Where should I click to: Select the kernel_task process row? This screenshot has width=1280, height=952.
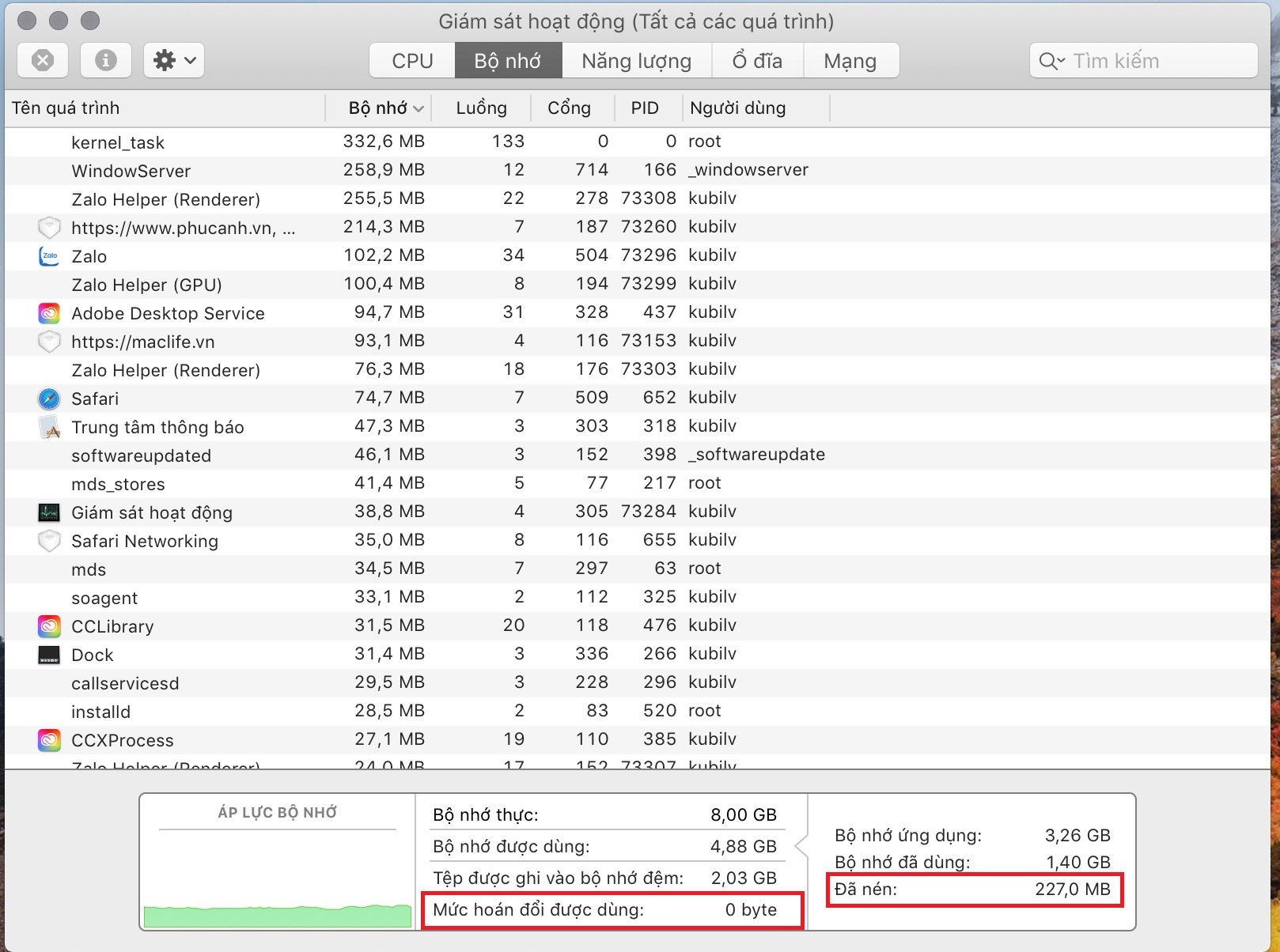637,142
